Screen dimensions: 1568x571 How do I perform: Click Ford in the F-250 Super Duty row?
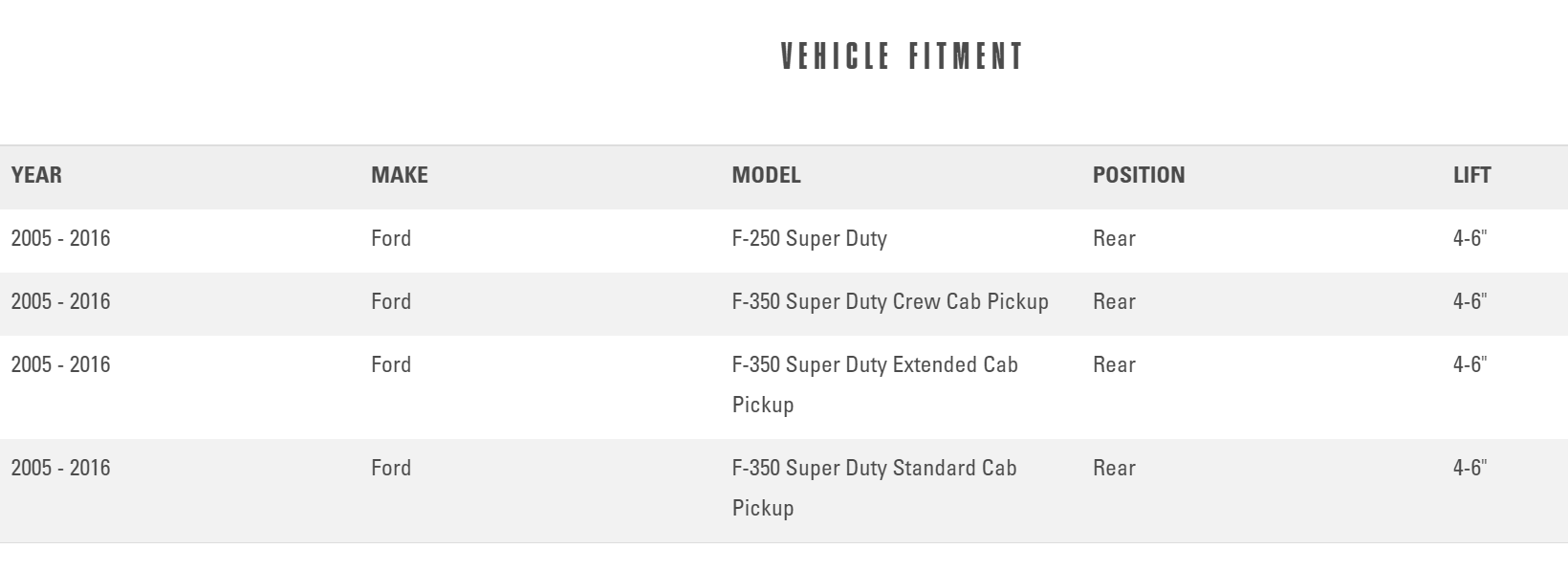click(x=391, y=238)
